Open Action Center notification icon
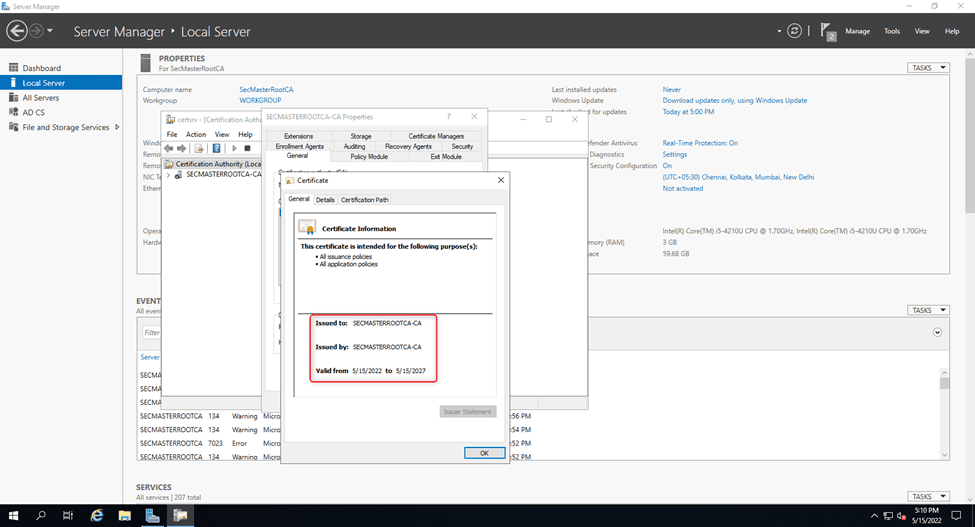The width and height of the screenshot is (975, 527). [x=956, y=516]
